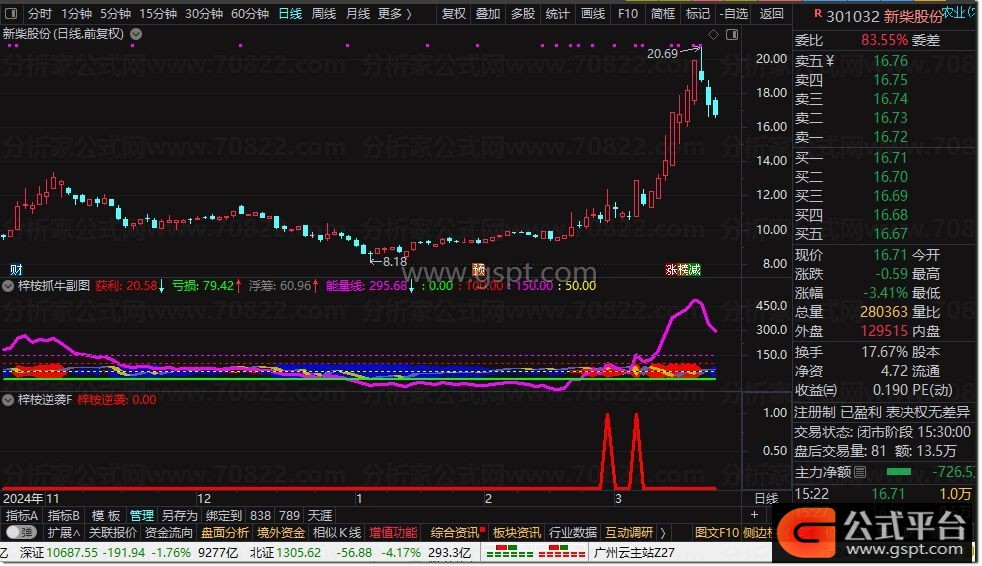Click the R badge next to 301032
Viewport: 982px width, 566px height.
(x=817, y=13)
